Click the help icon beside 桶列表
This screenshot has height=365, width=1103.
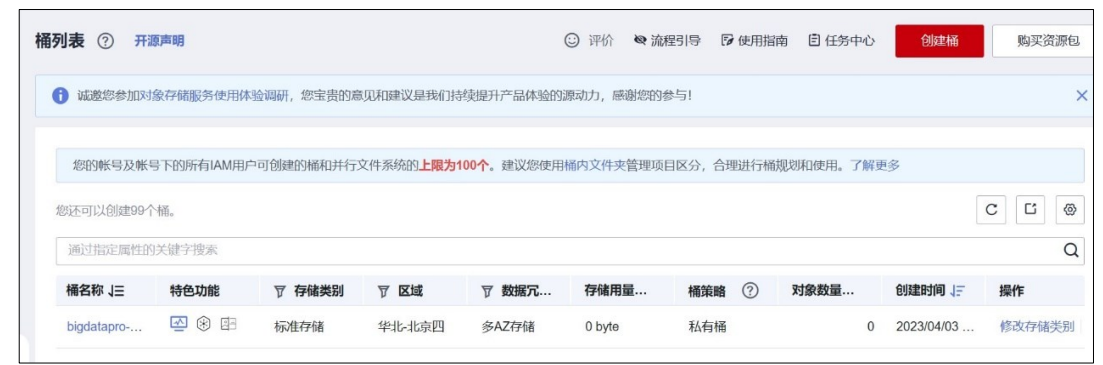(x=106, y=41)
